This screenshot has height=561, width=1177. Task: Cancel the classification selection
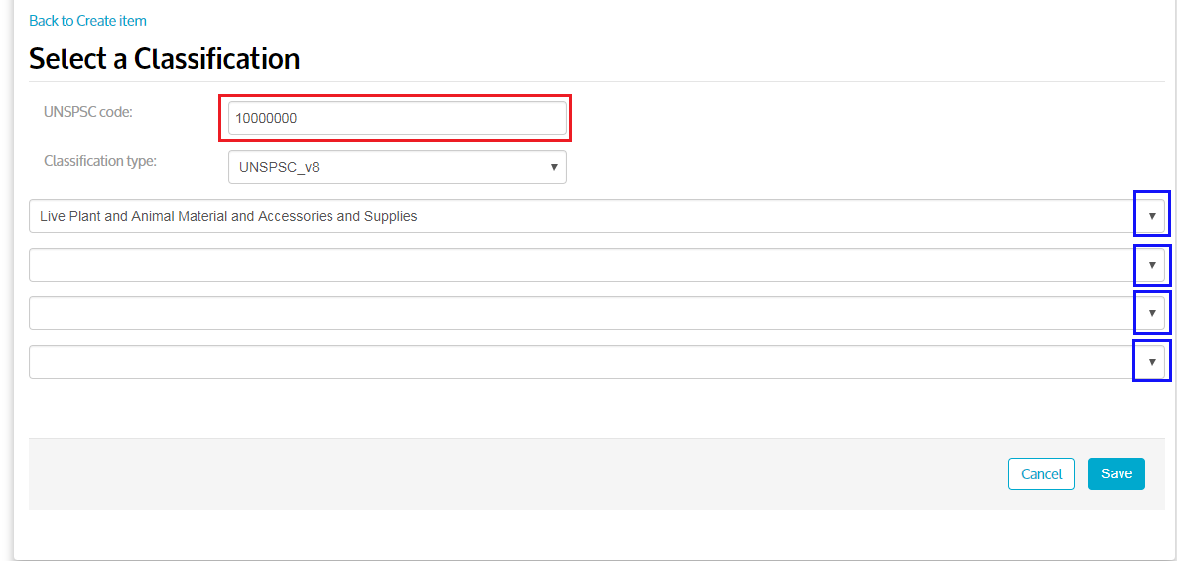click(x=1041, y=474)
